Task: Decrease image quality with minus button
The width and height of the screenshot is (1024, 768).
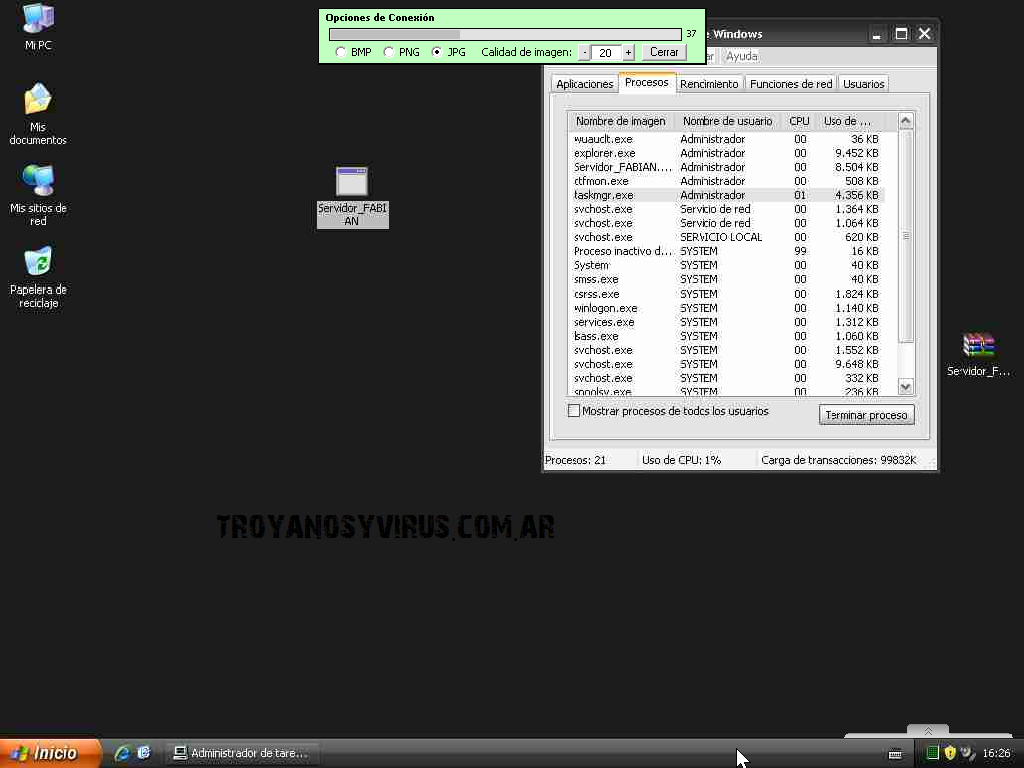Action: pyautogui.click(x=584, y=52)
